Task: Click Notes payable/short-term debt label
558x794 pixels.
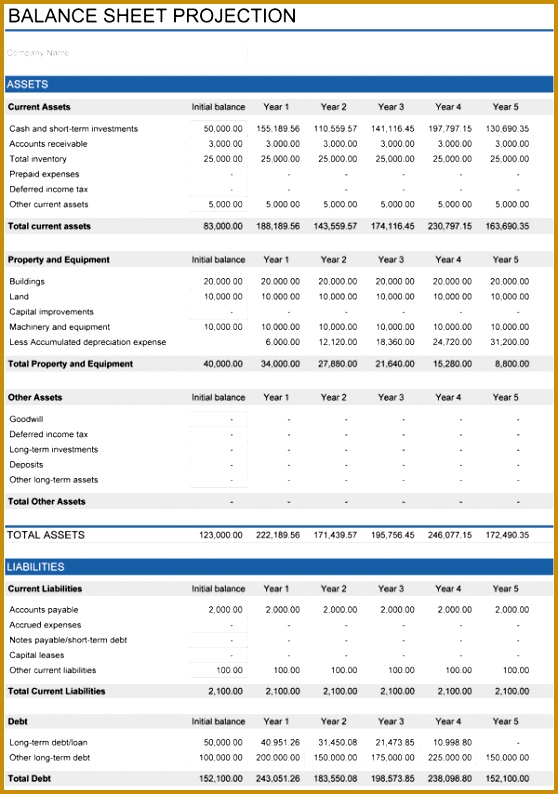Action: coord(68,640)
